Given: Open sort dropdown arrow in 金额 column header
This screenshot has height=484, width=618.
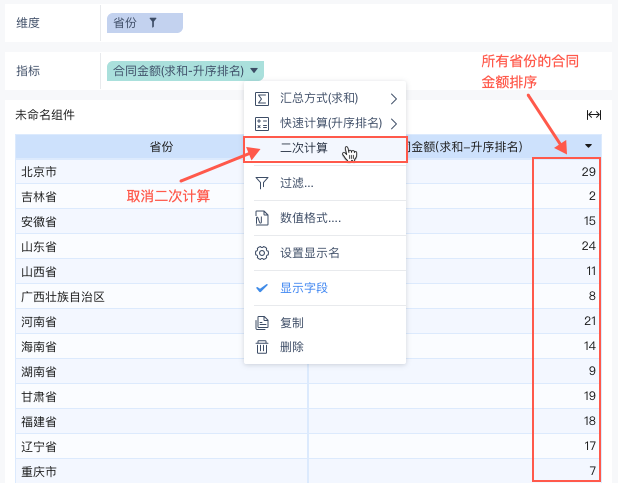Looking at the screenshot, I should point(588,146).
